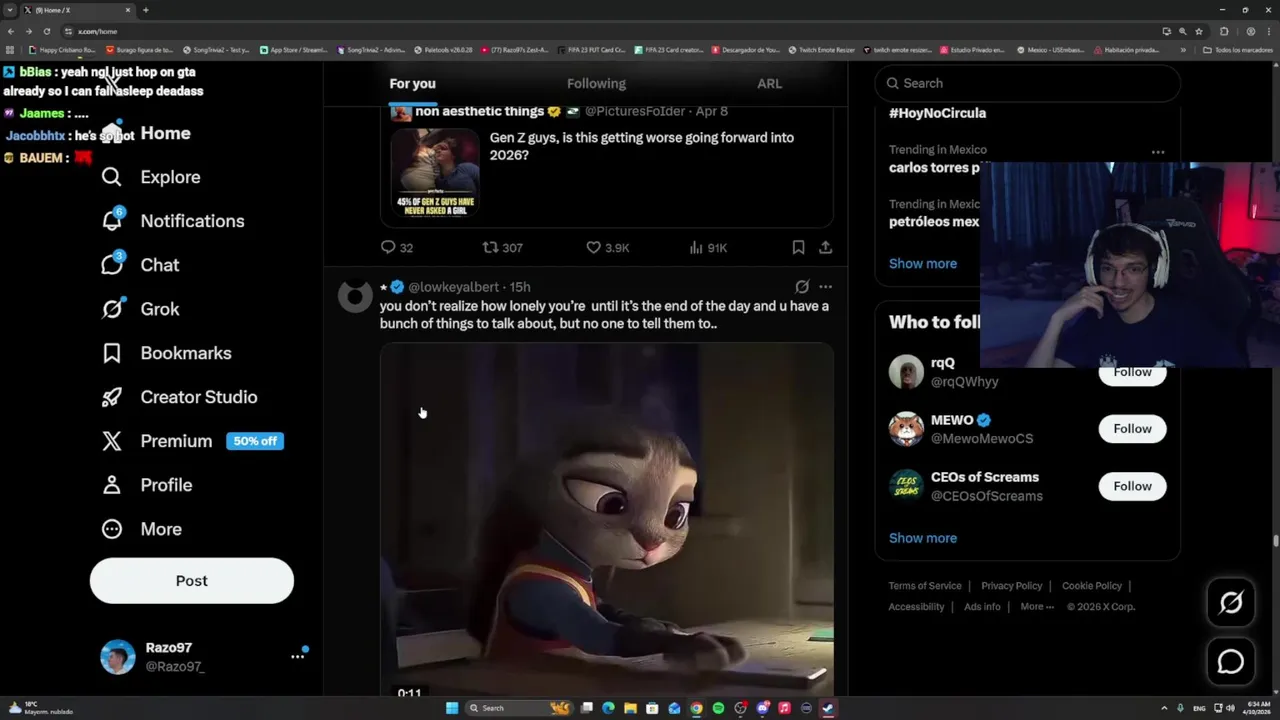Open lowkeyalbert's profile avatar
The image size is (1280, 720).
click(355, 296)
